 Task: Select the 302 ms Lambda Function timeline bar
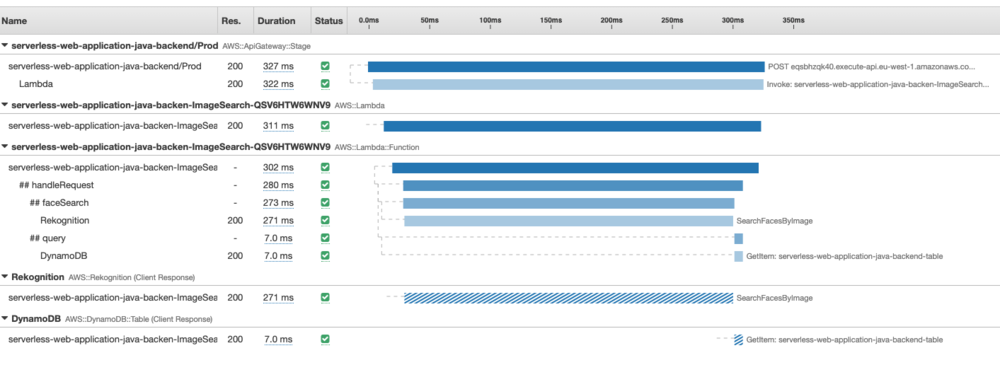(x=575, y=168)
